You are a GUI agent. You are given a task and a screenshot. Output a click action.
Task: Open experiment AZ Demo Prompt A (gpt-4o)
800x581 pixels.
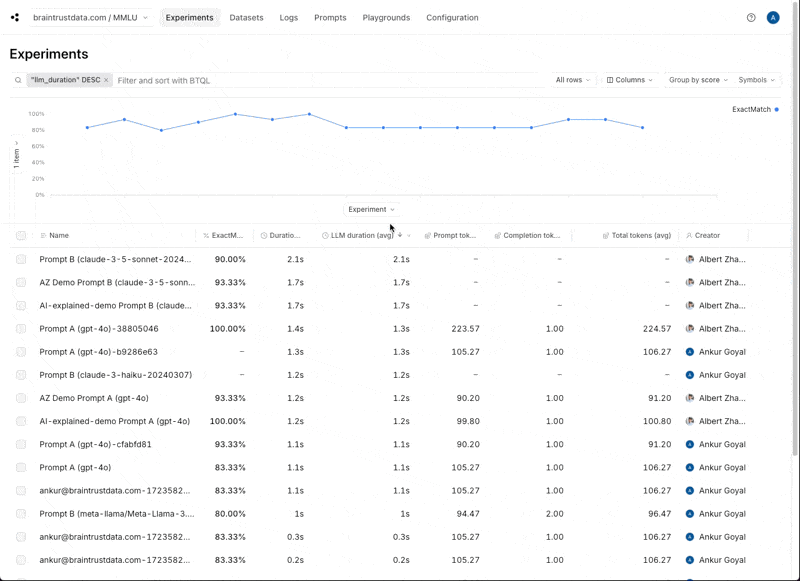coord(94,398)
